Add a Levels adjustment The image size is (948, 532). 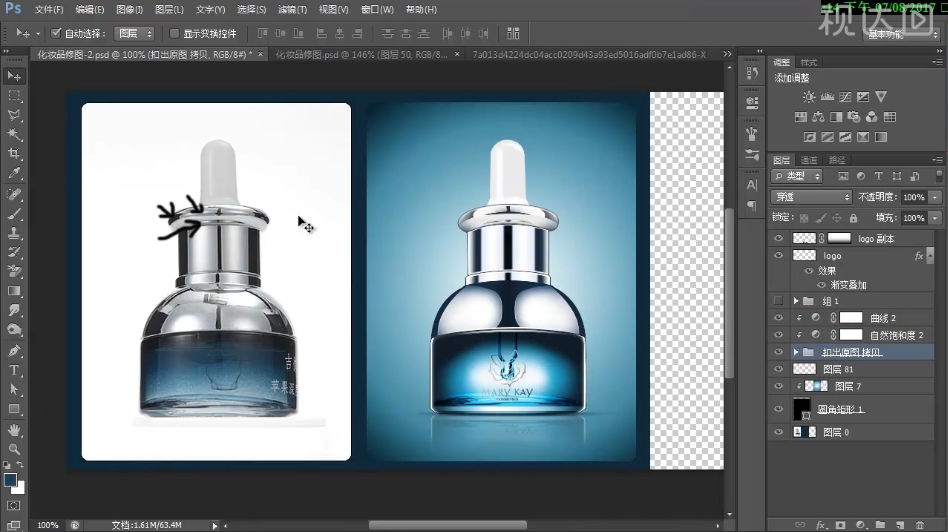[x=827, y=97]
